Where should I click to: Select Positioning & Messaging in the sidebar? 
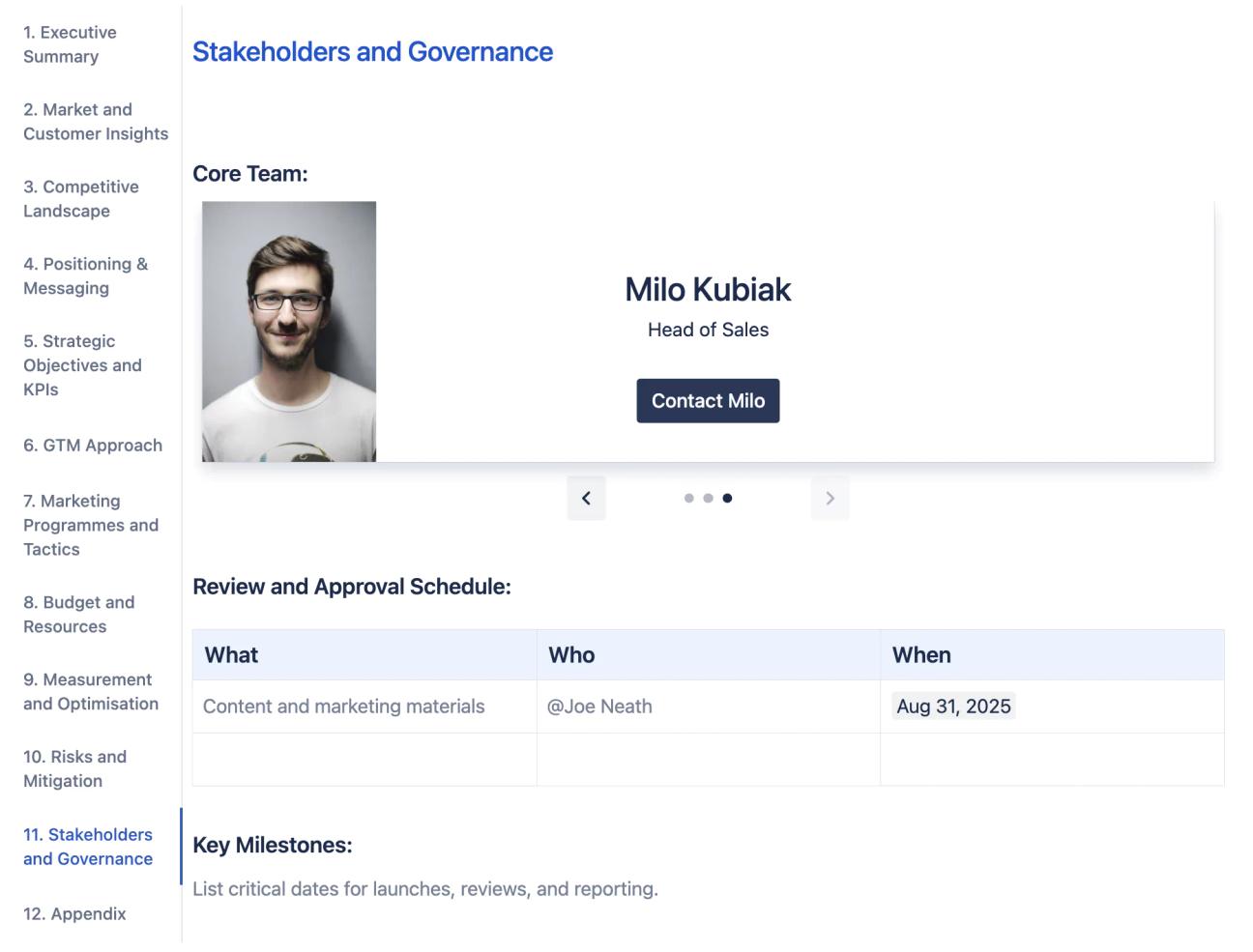(84, 275)
